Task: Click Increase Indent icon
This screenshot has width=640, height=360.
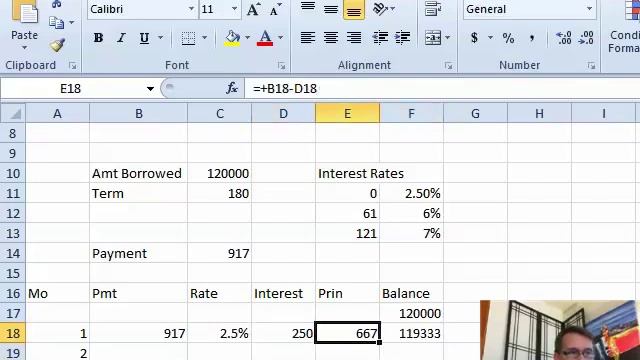Action: pyautogui.click(x=402, y=38)
